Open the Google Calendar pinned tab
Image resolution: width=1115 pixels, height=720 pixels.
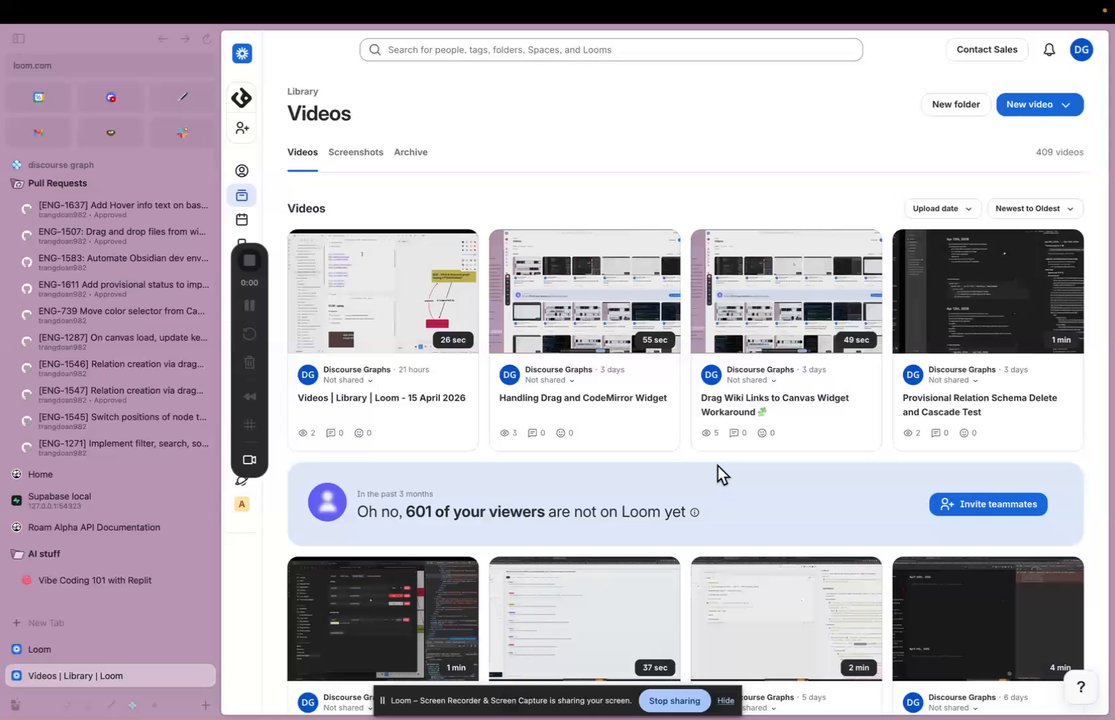(x=38, y=97)
